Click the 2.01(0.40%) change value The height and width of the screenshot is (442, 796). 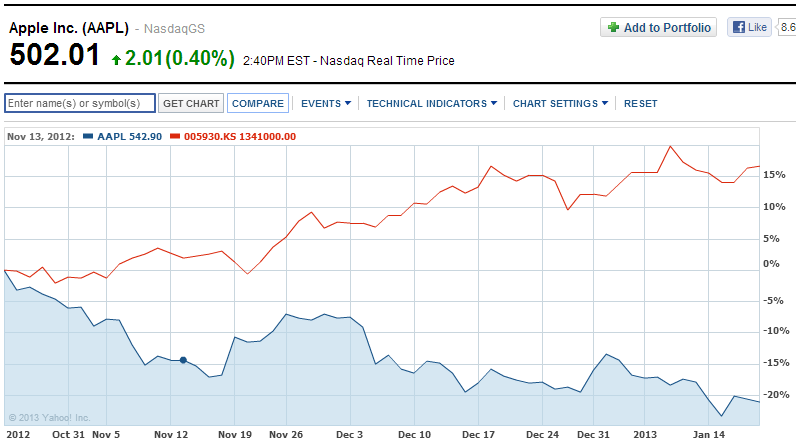[180, 58]
